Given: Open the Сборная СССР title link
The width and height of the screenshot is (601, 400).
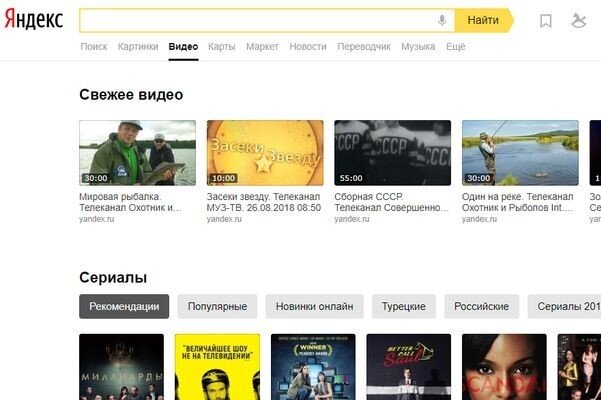Looking at the screenshot, I should (391, 202).
